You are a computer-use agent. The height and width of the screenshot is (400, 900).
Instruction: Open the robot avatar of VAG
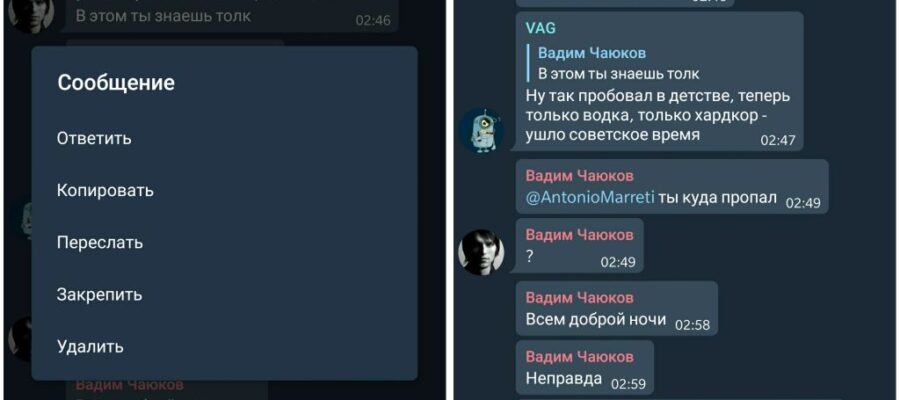(x=482, y=130)
